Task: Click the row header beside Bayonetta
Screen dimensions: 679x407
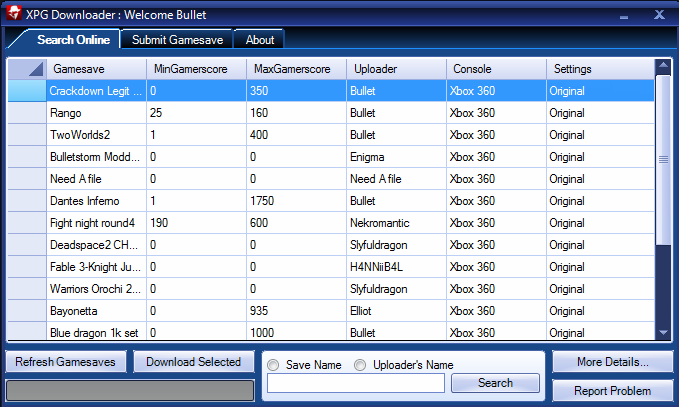Action: pos(27,311)
